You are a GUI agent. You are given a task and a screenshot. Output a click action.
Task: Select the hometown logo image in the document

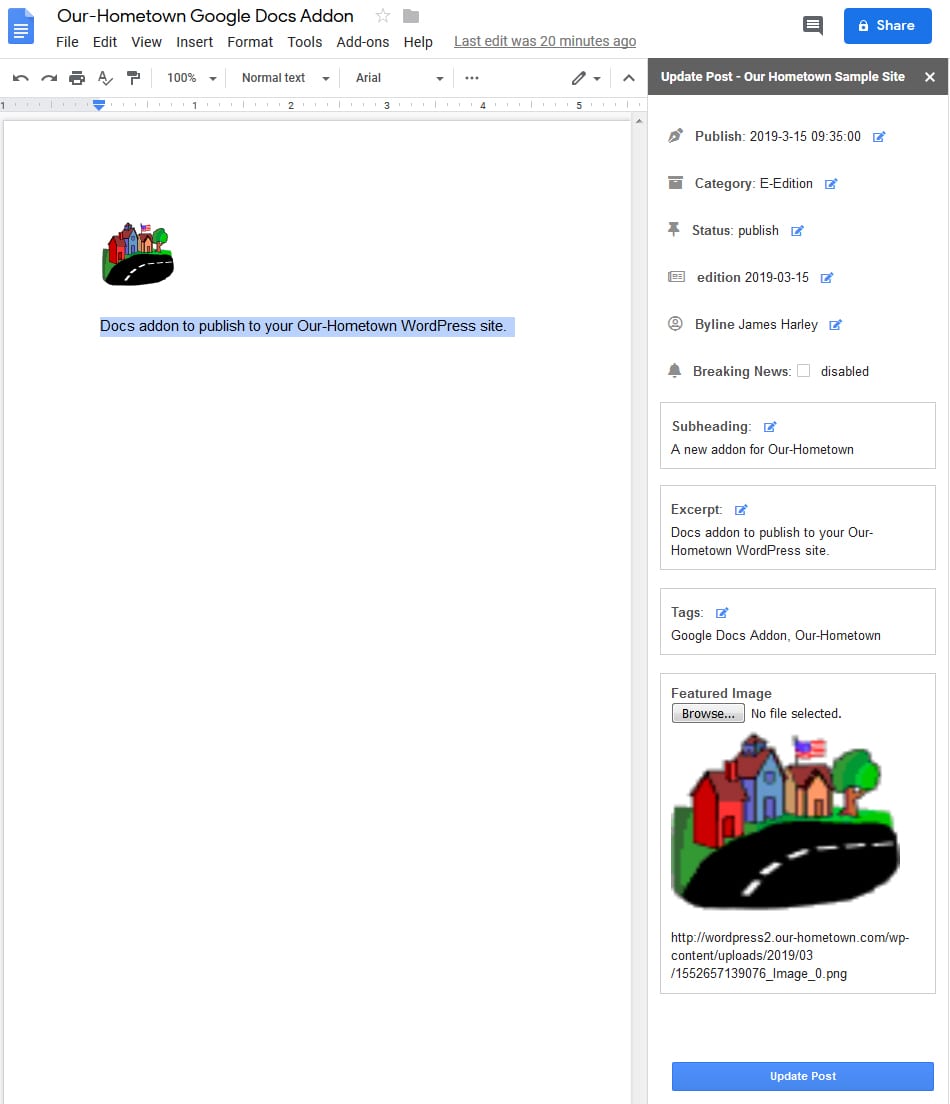[138, 254]
